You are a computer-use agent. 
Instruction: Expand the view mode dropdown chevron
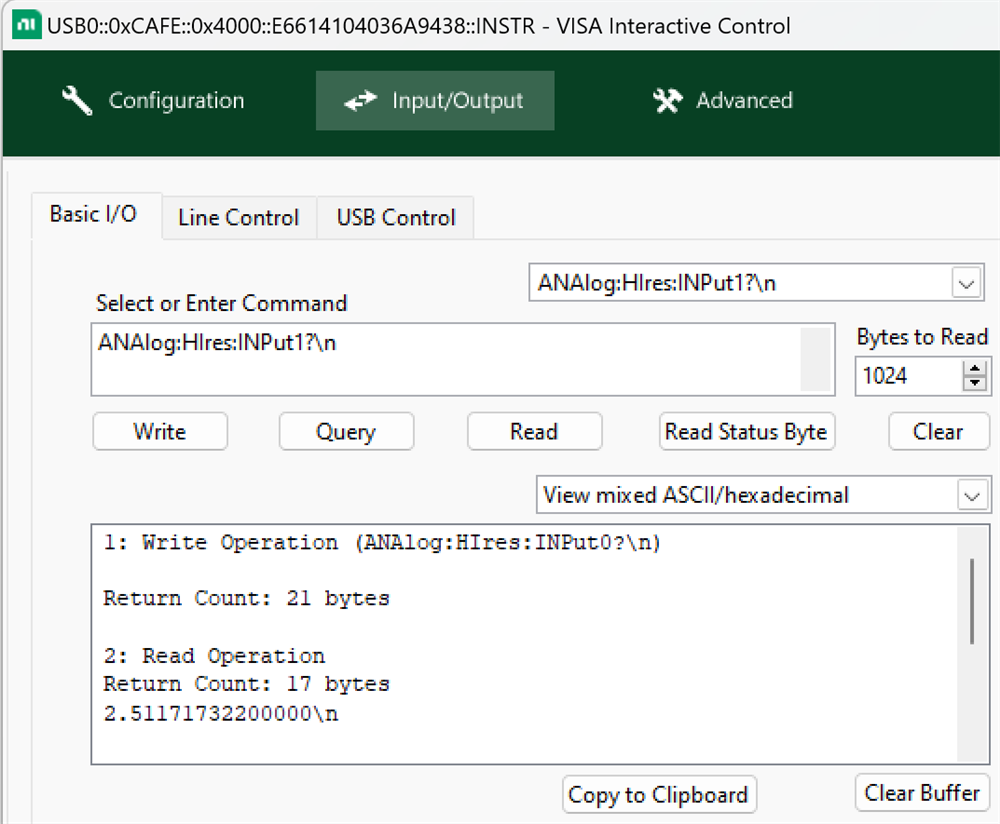click(x=972, y=496)
